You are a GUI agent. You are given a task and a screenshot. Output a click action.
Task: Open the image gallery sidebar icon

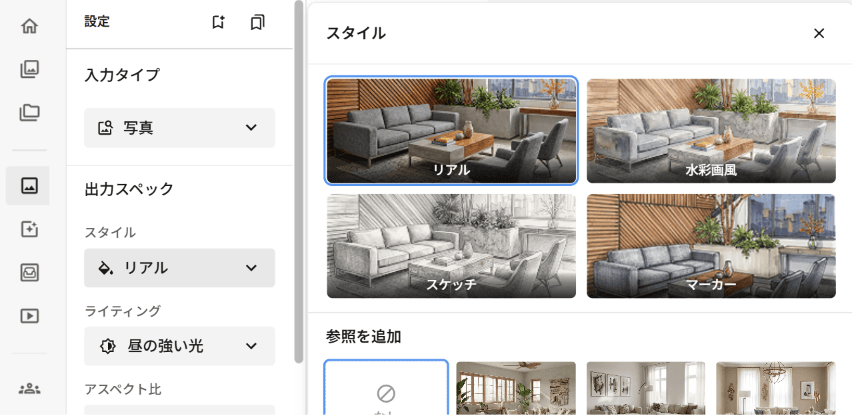coord(29,69)
